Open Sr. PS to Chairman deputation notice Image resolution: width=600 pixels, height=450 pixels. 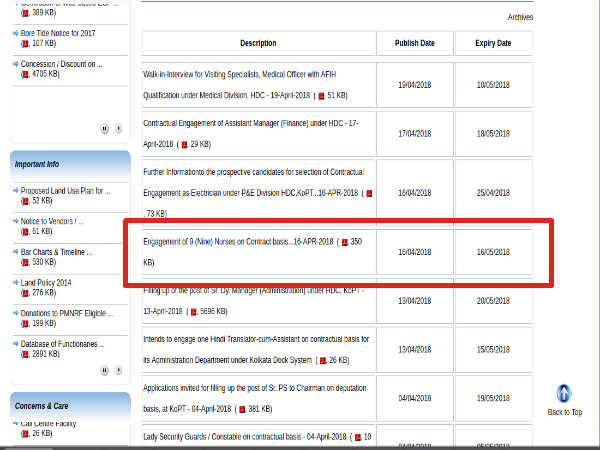(254, 398)
